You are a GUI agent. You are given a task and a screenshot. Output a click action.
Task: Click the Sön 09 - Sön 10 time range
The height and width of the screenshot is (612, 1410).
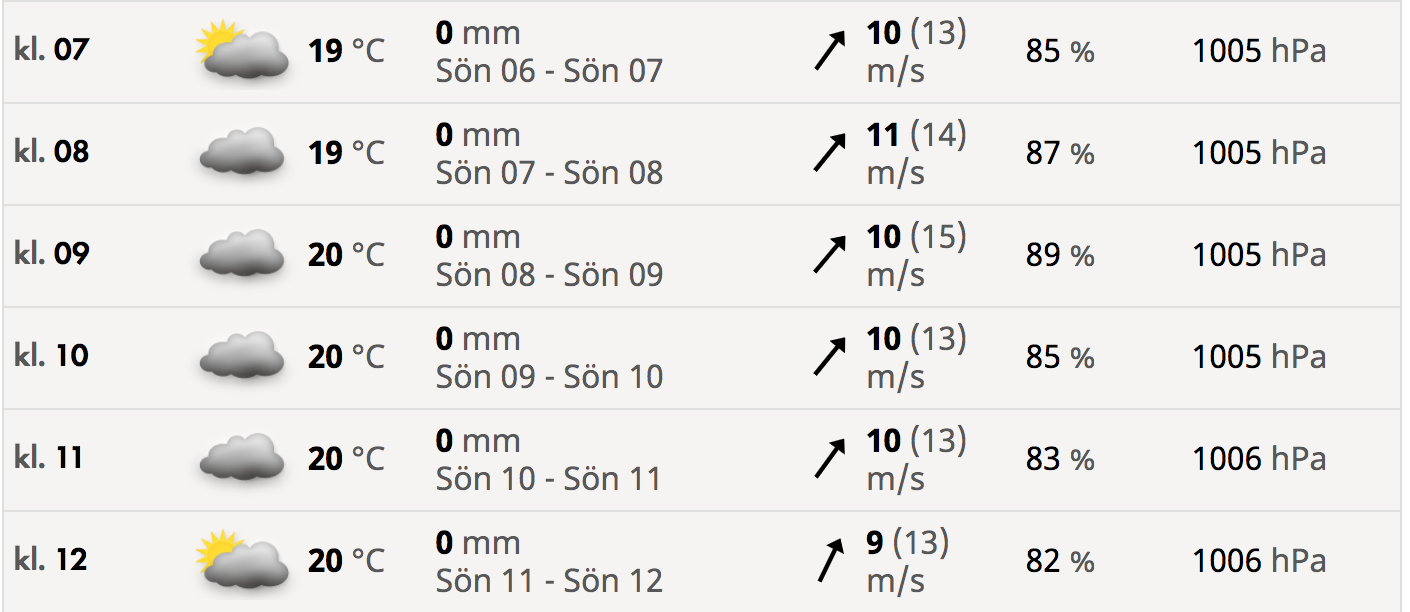click(x=549, y=377)
